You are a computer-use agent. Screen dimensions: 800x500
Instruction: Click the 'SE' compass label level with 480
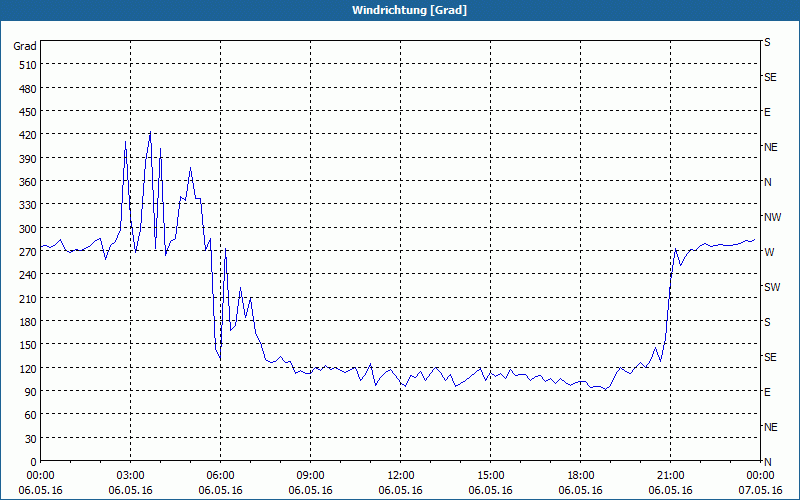770,78
